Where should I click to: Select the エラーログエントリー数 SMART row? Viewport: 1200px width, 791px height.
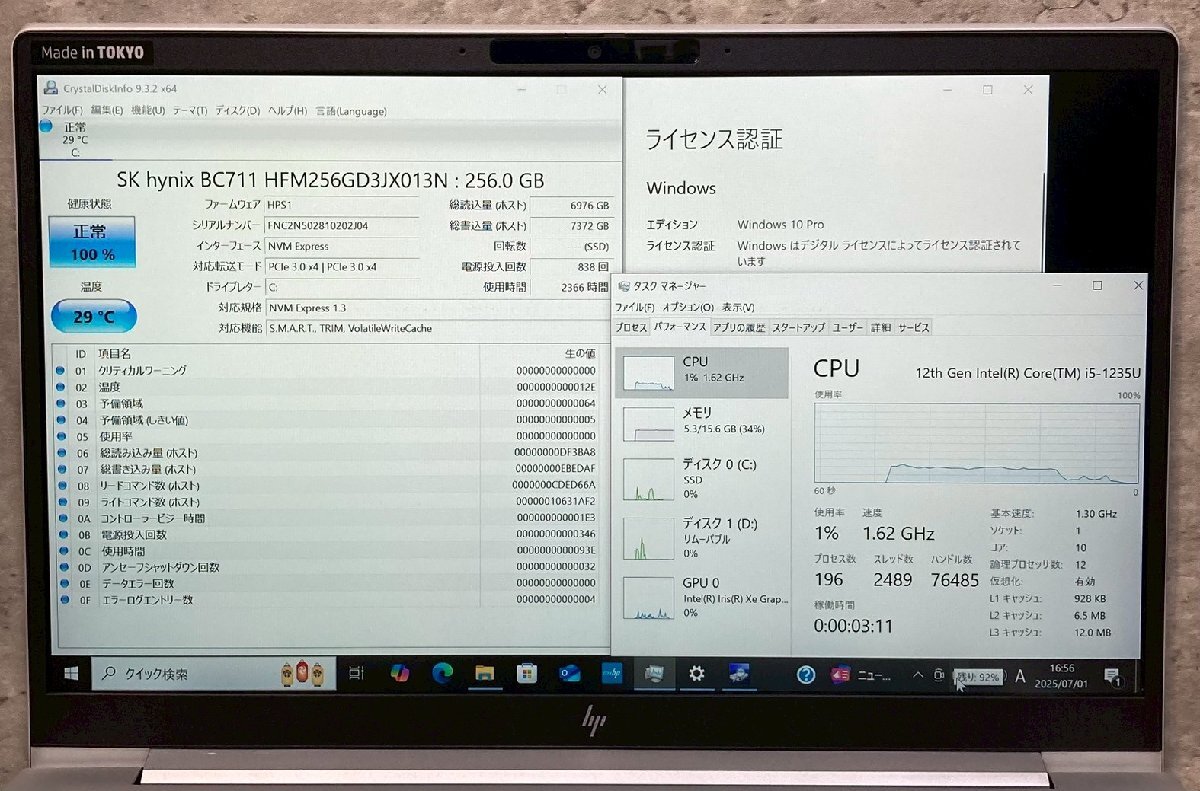327,600
